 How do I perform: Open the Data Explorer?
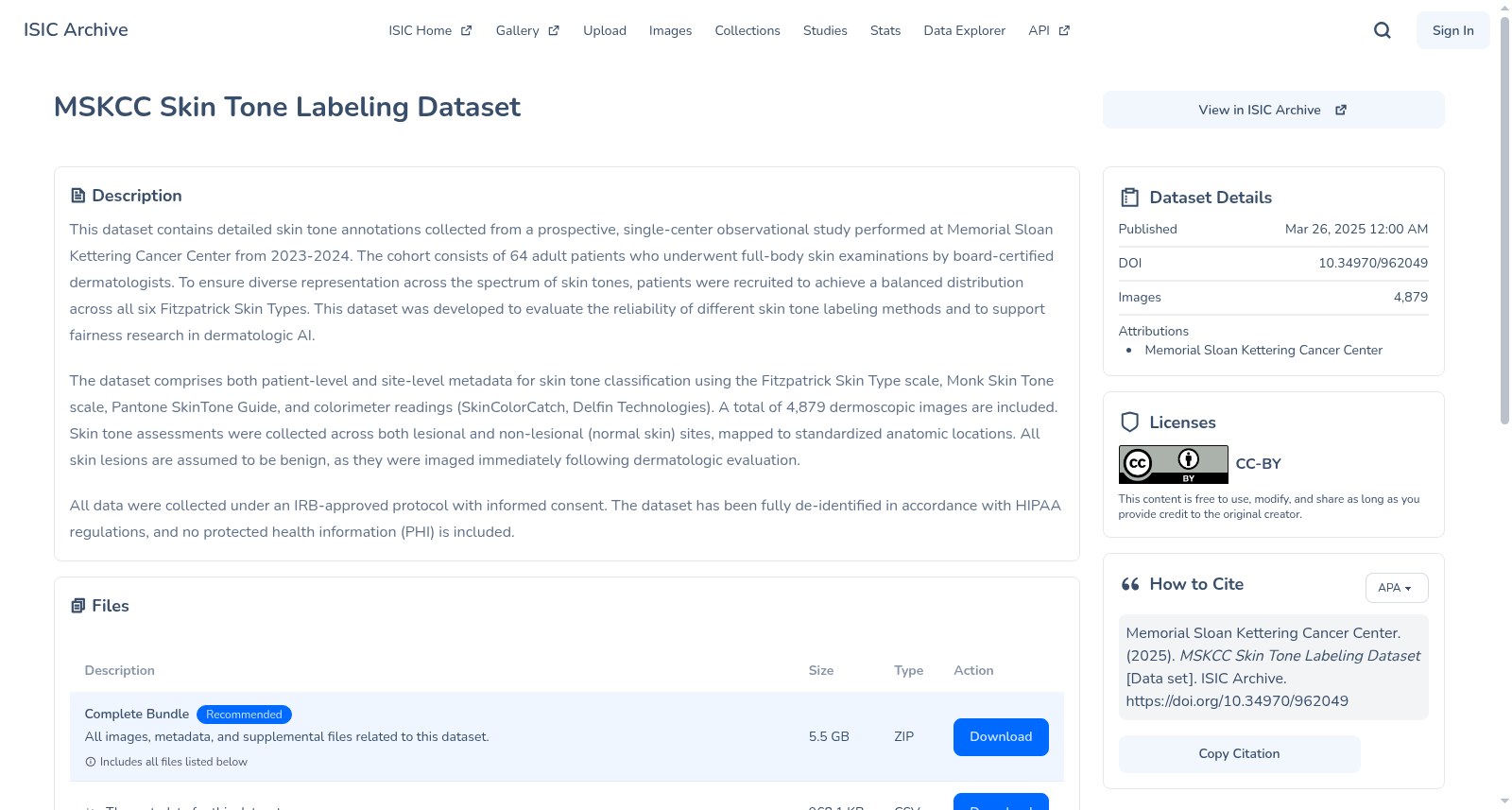click(x=965, y=30)
